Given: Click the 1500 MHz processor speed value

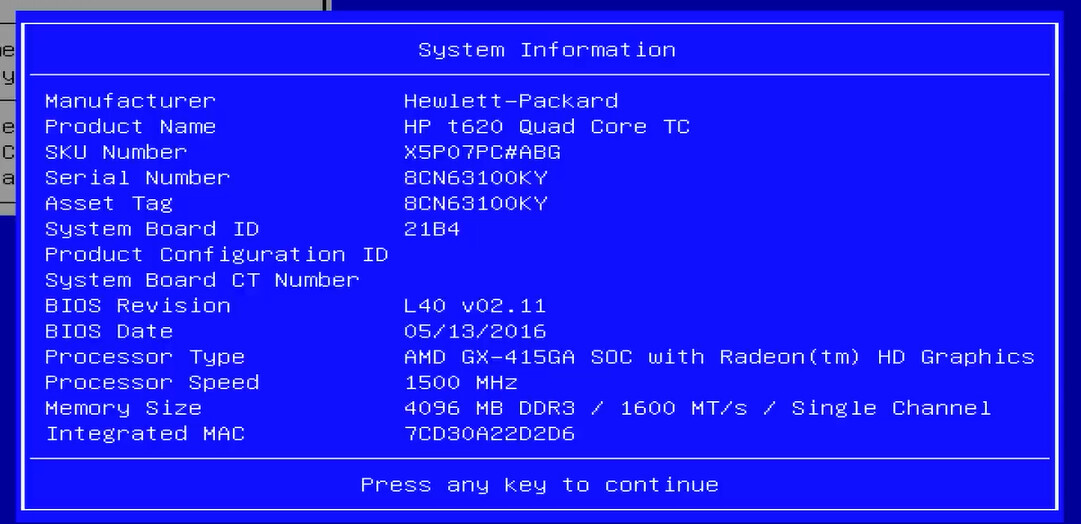Looking at the screenshot, I should click(461, 383).
